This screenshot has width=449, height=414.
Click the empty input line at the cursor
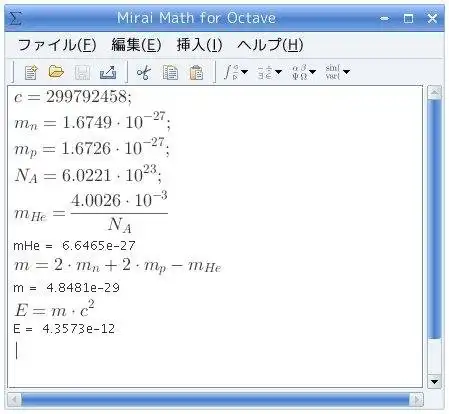pyautogui.click(x=17, y=350)
